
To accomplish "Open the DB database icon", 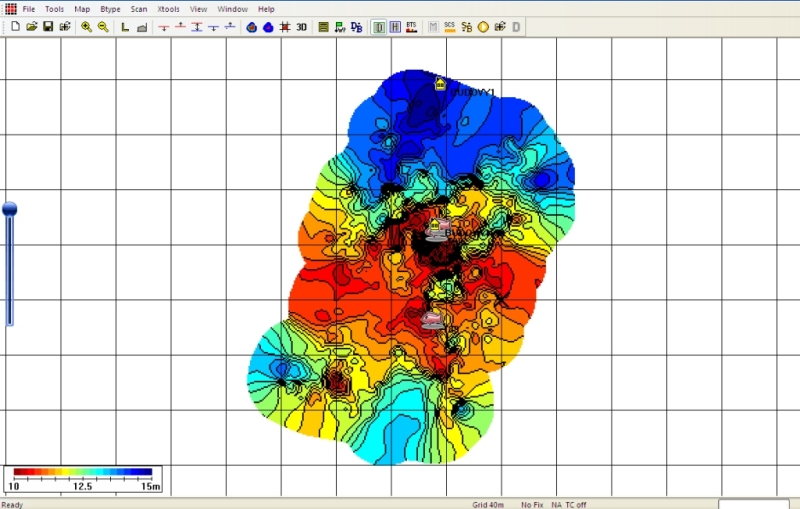I will tap(357, 27).
